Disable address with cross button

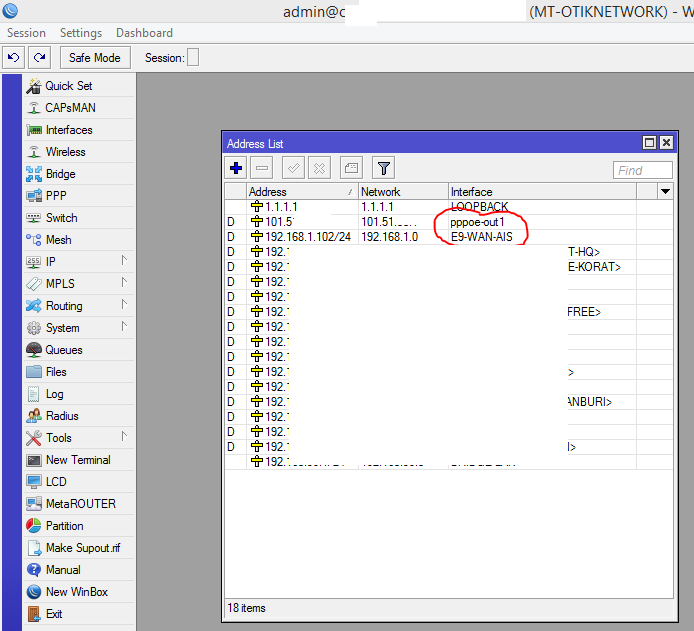(320, 168)
